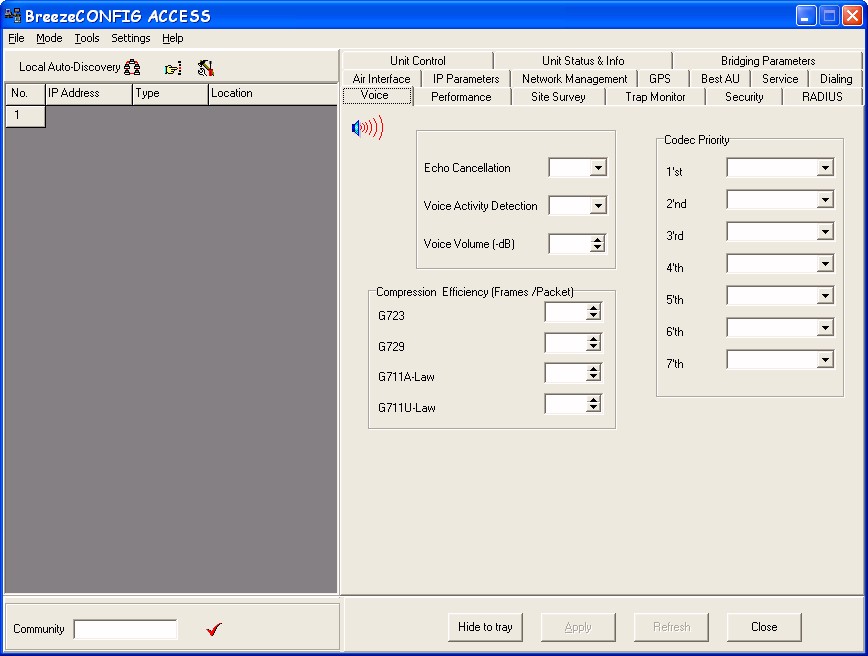Open the Settings menu

click(x=130, y=38)
